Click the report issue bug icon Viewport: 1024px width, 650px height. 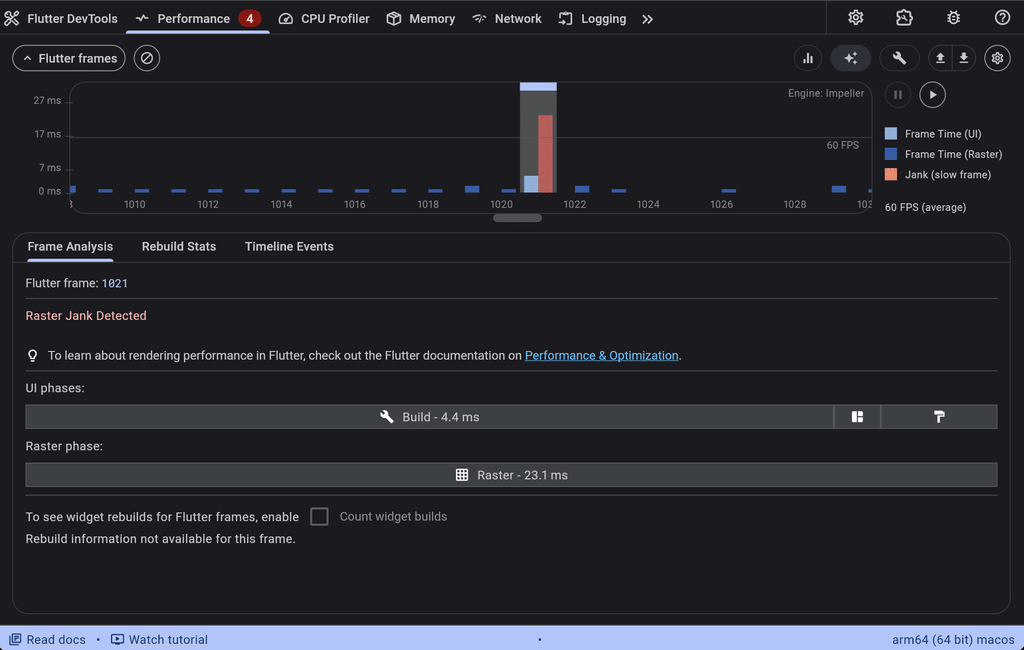click(953, 18)
